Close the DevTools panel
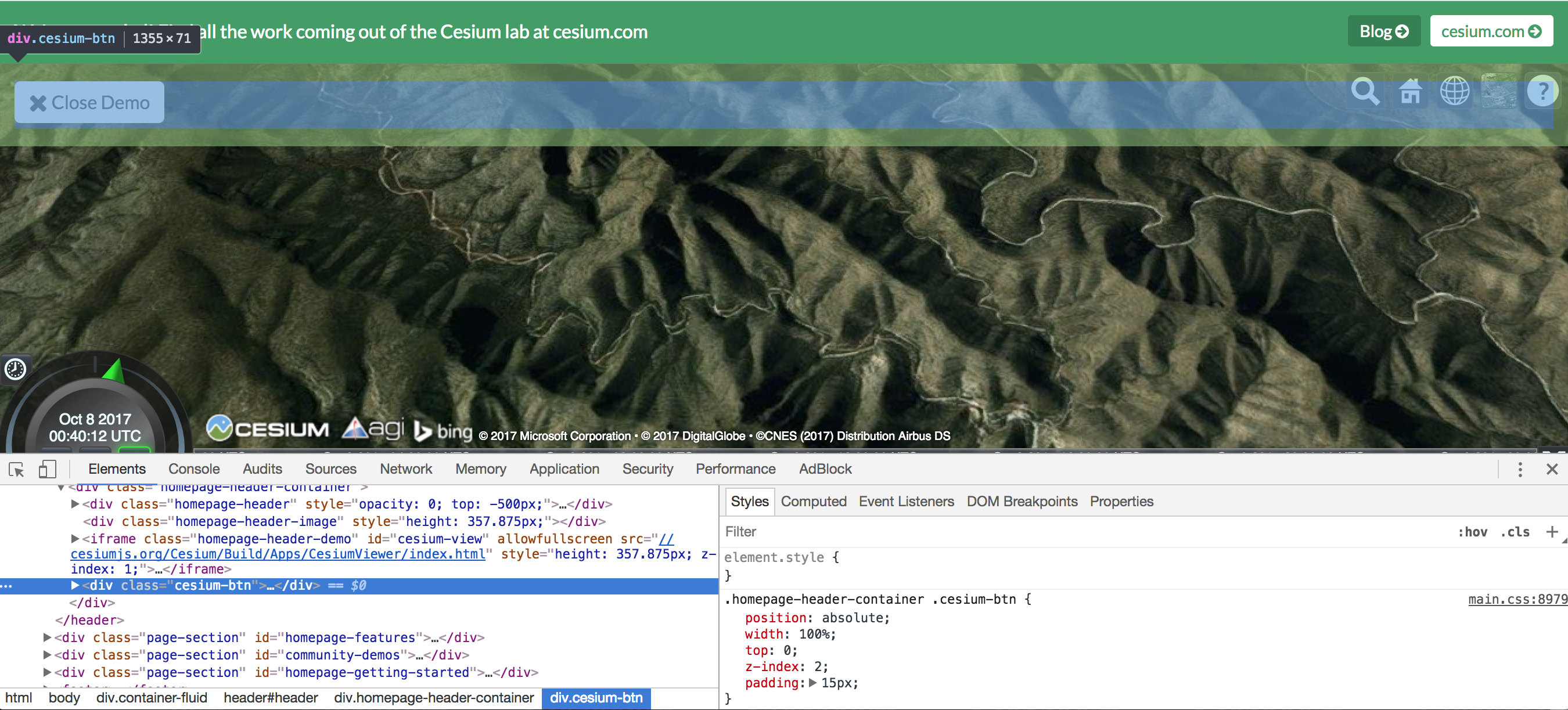Screen dimensions: 1568x710 coord(1552,469)
